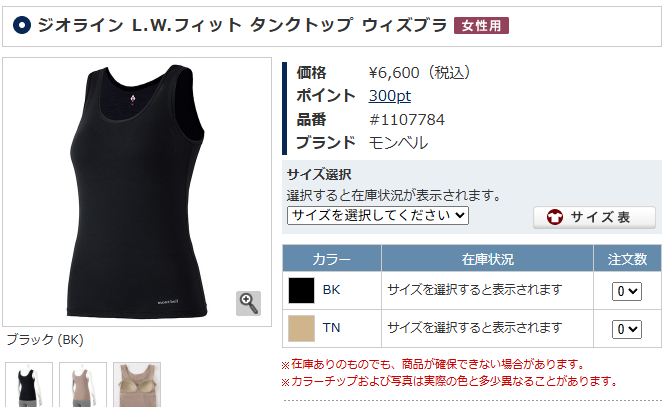Click the 在庫状況 column header
The height and width of the screenshot is (407, 672).
487,259
